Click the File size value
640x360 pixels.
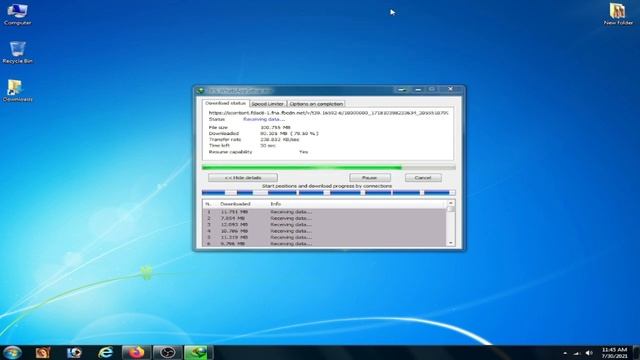click(276, 127)
